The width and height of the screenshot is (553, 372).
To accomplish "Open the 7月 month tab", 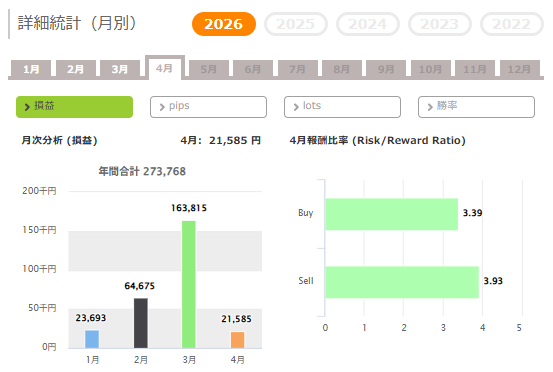I will pyautogui.click(x=298, y=69).
